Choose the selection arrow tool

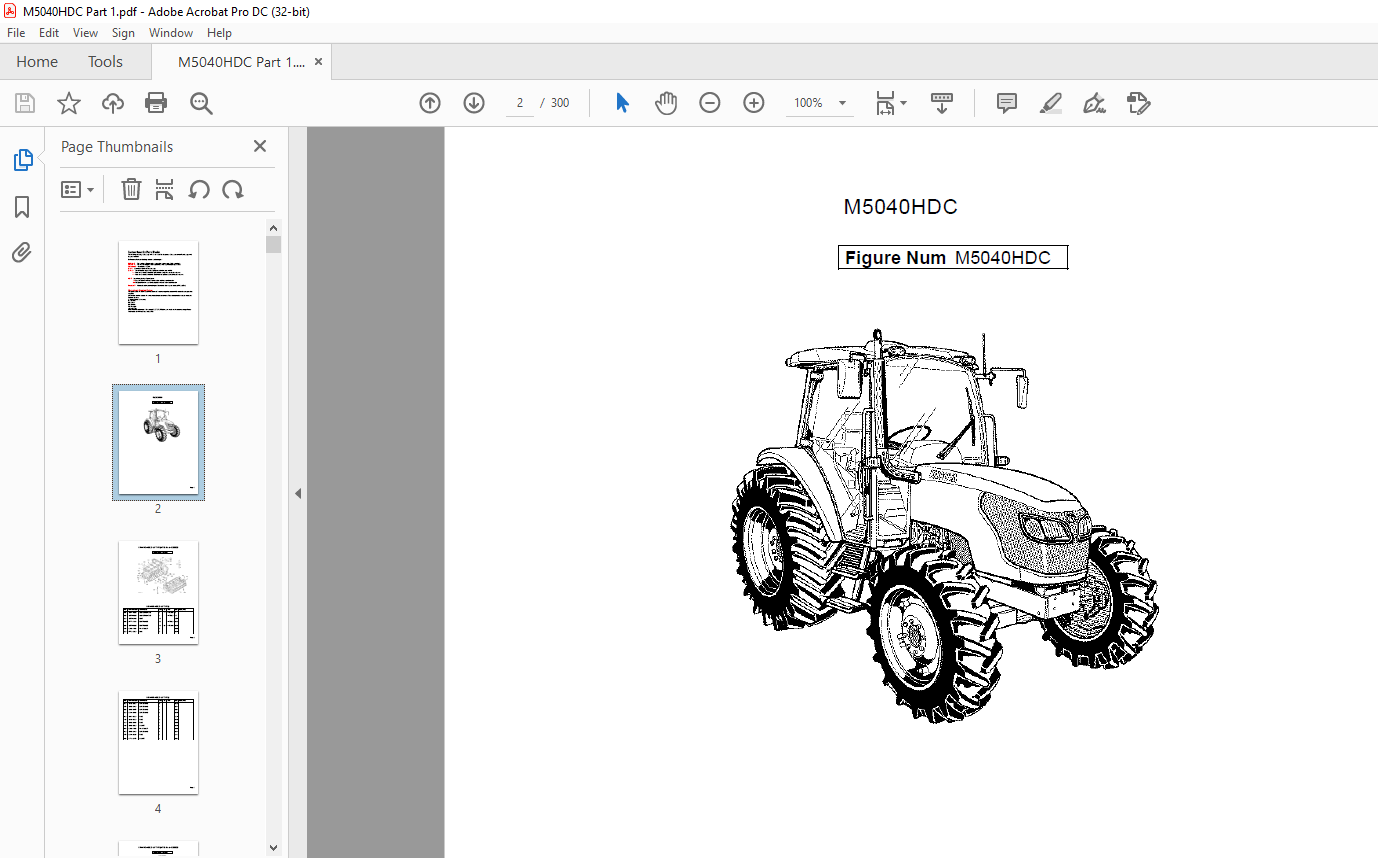pos(622,103)
